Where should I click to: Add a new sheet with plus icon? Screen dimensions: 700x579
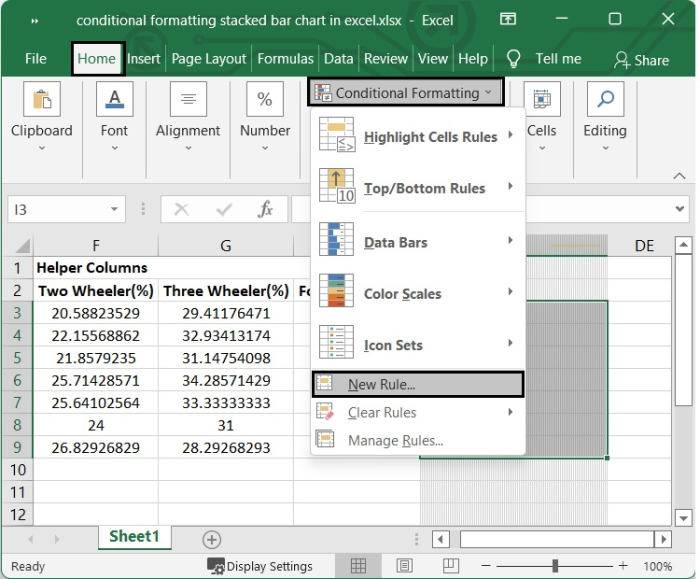tap(212, 539)
